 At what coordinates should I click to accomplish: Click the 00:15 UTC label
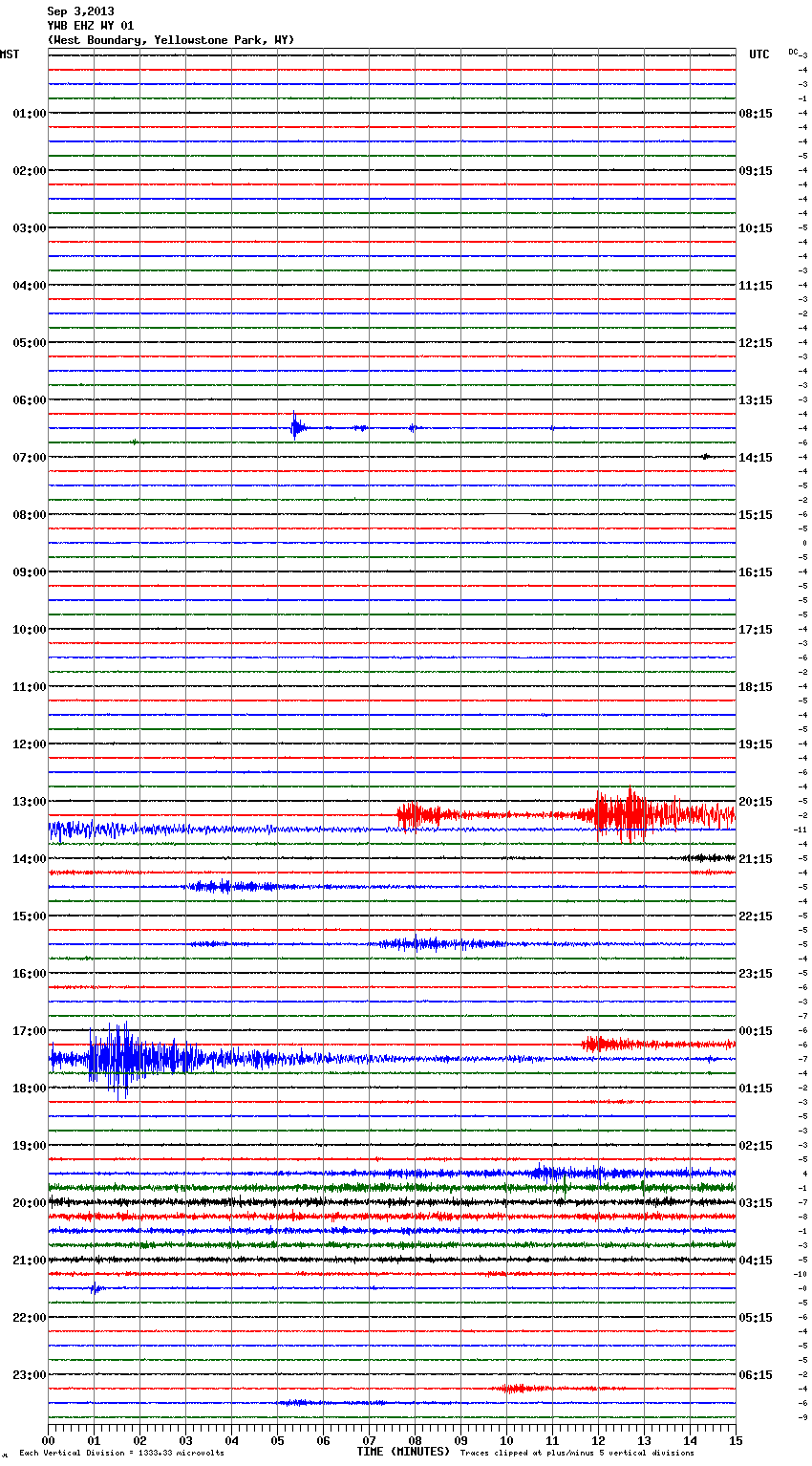pos(756,1031)
